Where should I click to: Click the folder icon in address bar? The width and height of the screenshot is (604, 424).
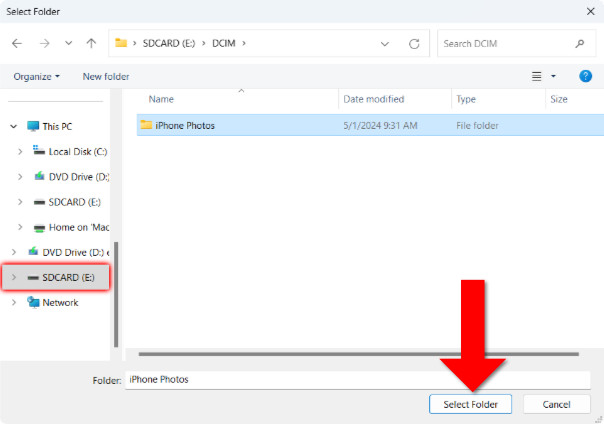pos(121,43)
